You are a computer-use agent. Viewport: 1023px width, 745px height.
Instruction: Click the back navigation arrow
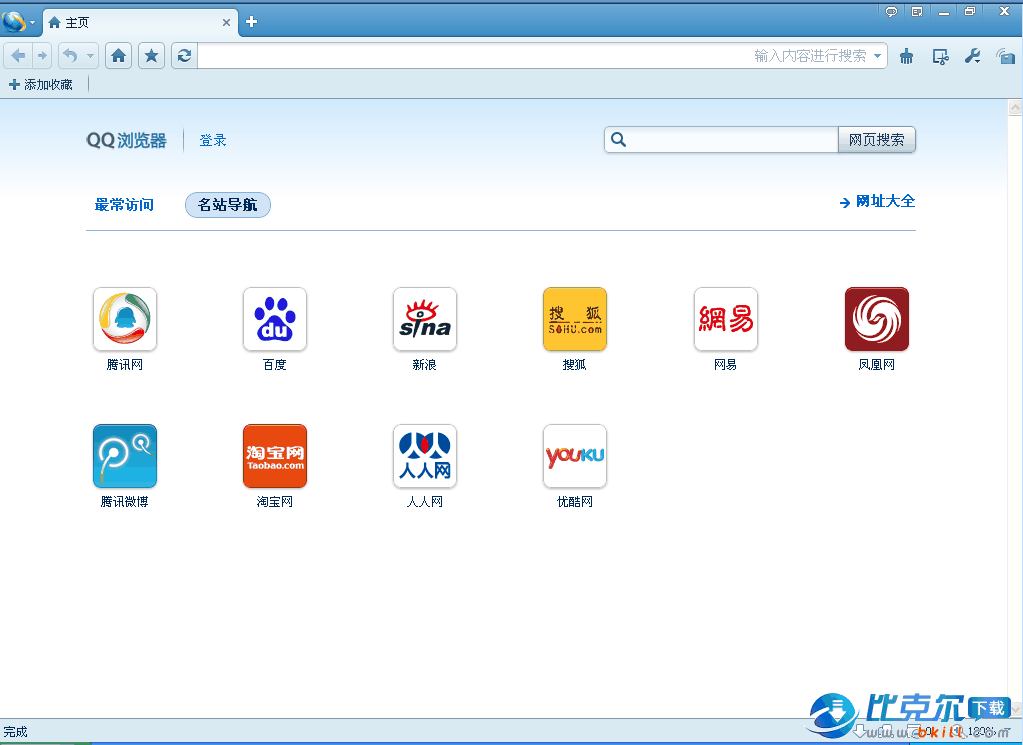point(18,56)
